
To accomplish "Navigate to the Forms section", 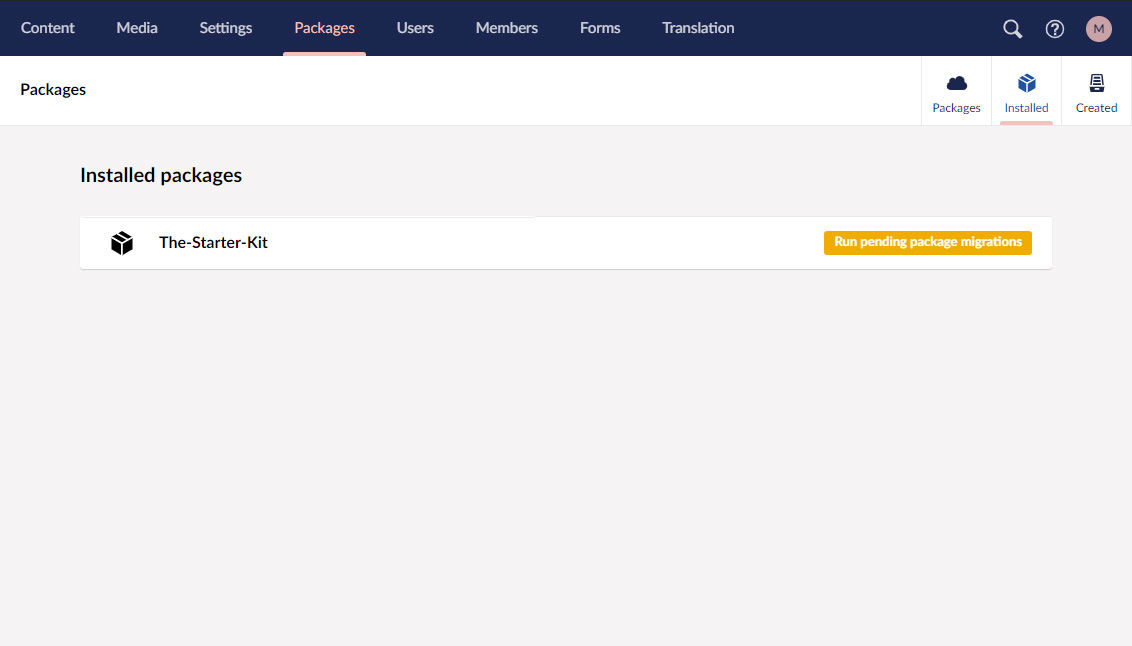I will click(x=600, y=28).
